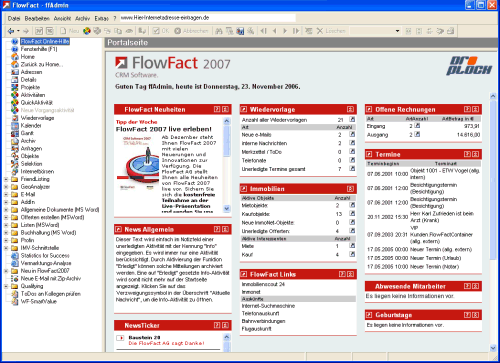Click help icon in Termine header
500x363 pixels.
(467, 154)
